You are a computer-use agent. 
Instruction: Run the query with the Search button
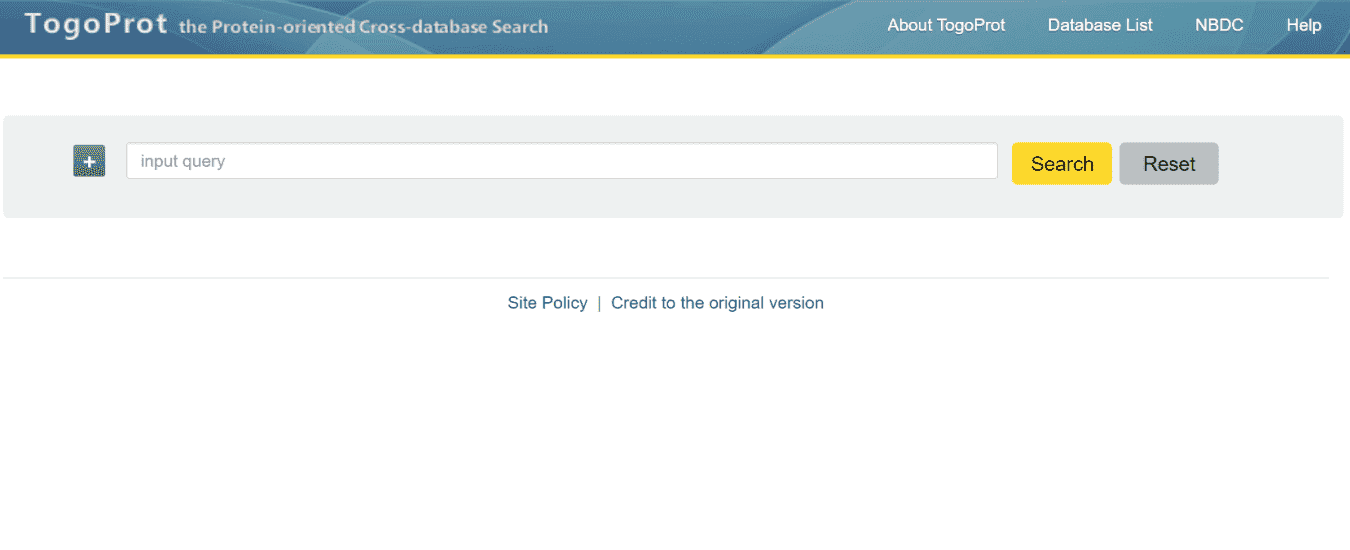(x=1061, y=164)
